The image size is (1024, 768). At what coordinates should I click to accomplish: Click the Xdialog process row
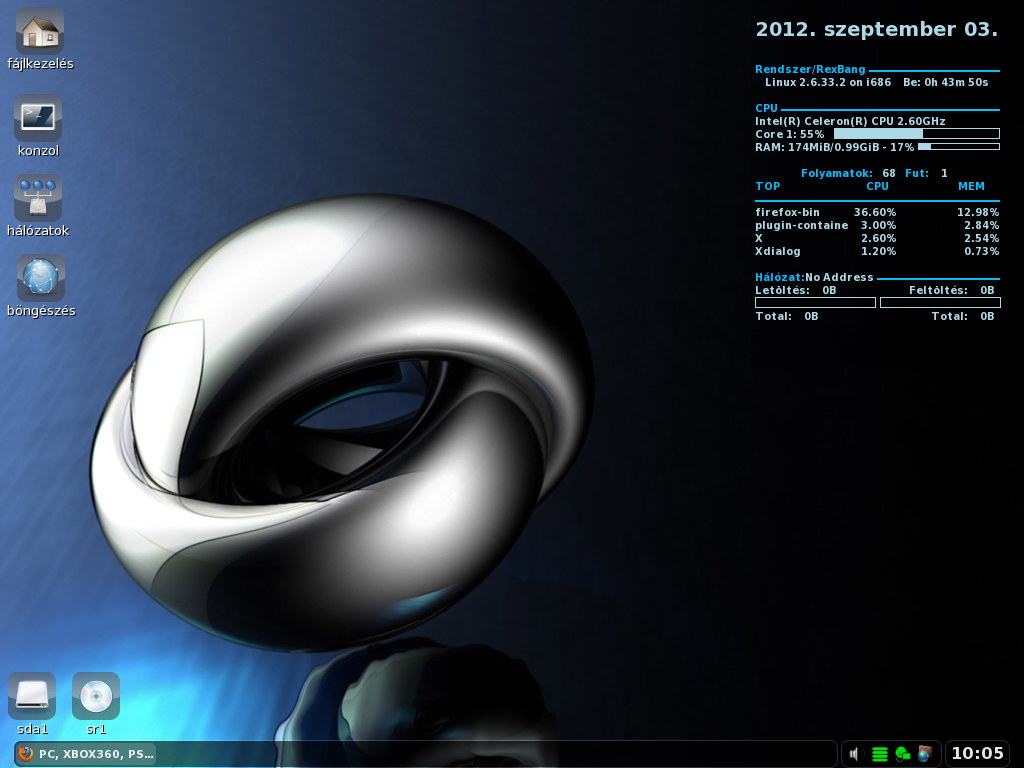(876, 251)
